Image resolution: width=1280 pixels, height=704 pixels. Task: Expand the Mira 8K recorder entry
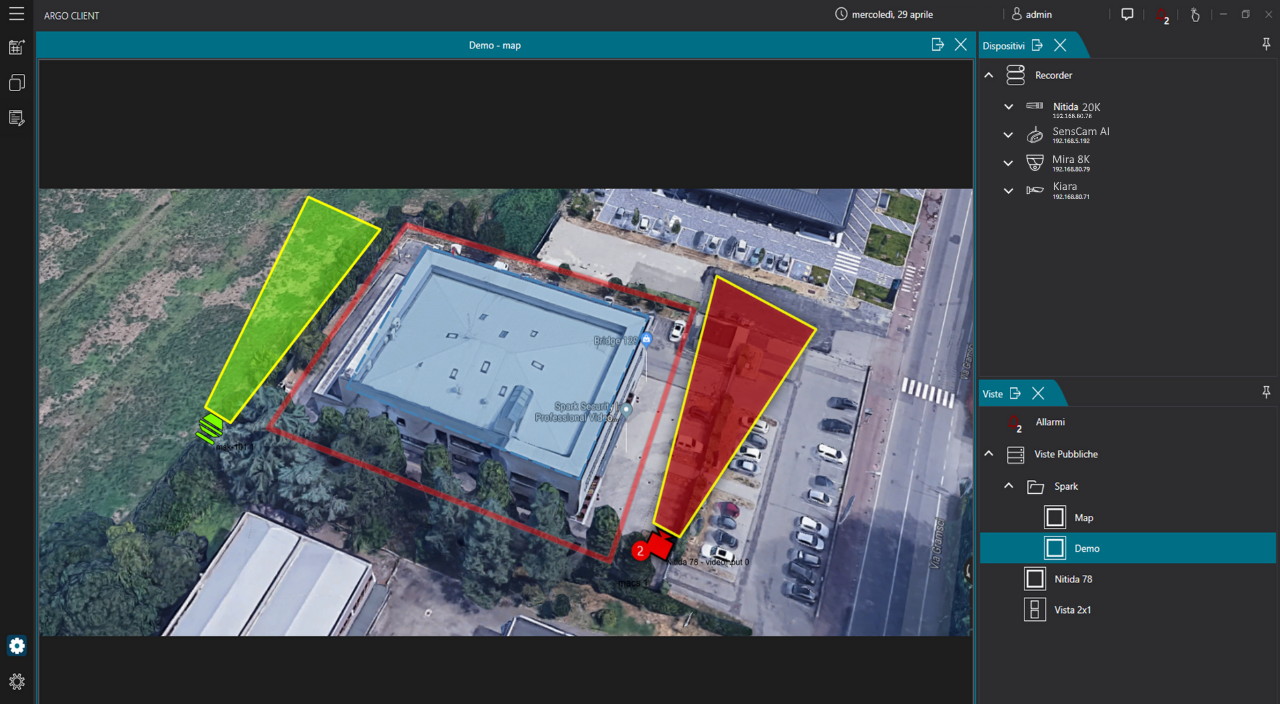click(x=1008, y=162)
